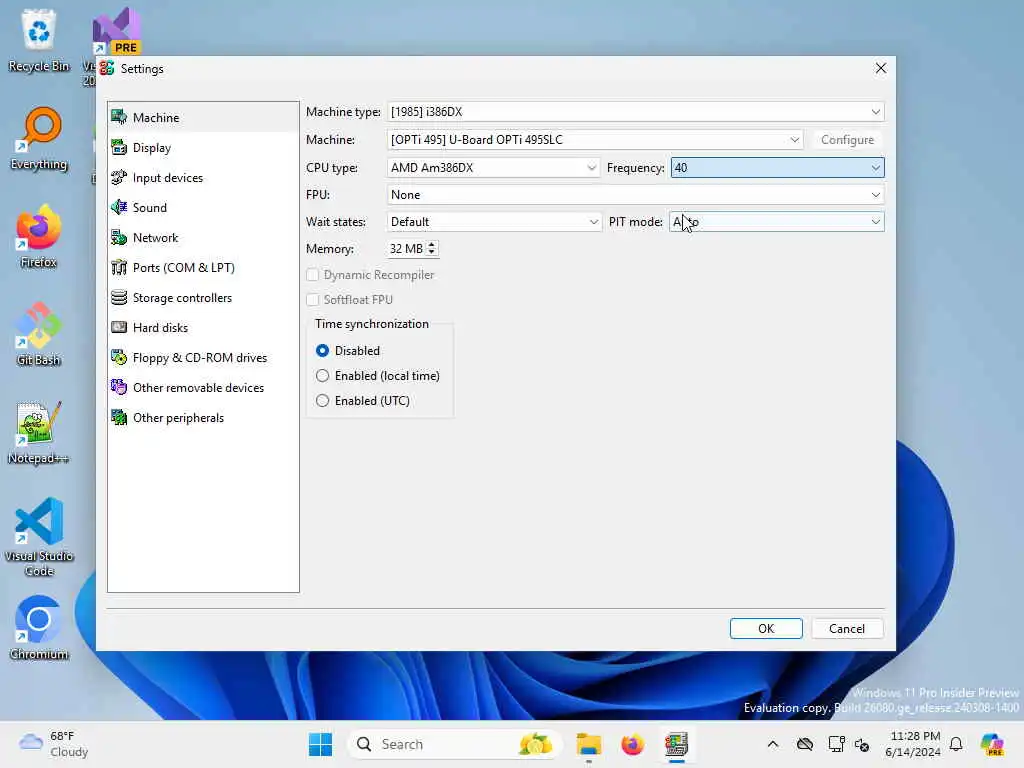Click the Machine category icon
This screenshot has width=1024, height=768.
click(x=119, y=118)
